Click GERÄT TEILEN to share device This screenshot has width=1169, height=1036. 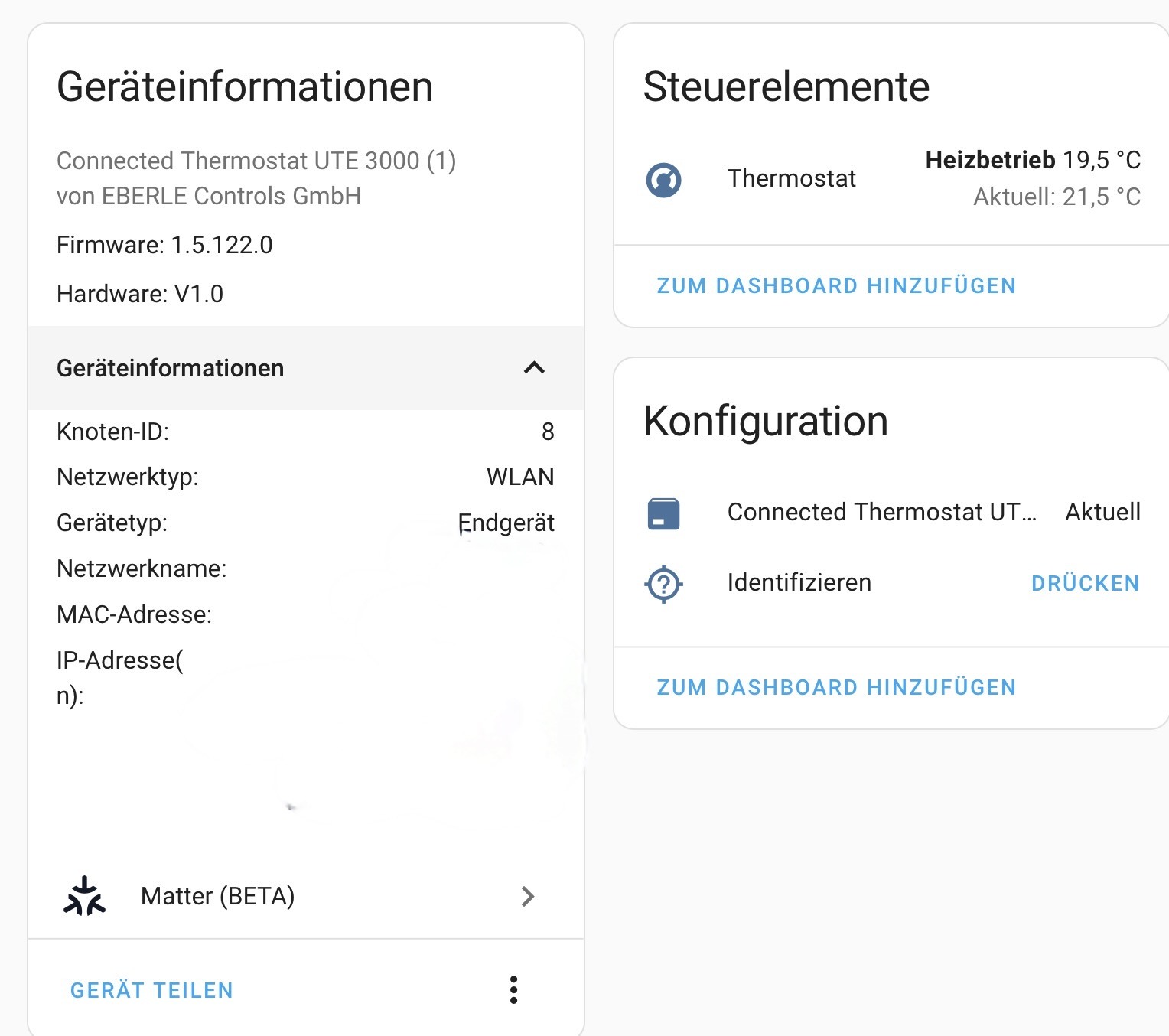pyautogui.click(x=151, y=990)
